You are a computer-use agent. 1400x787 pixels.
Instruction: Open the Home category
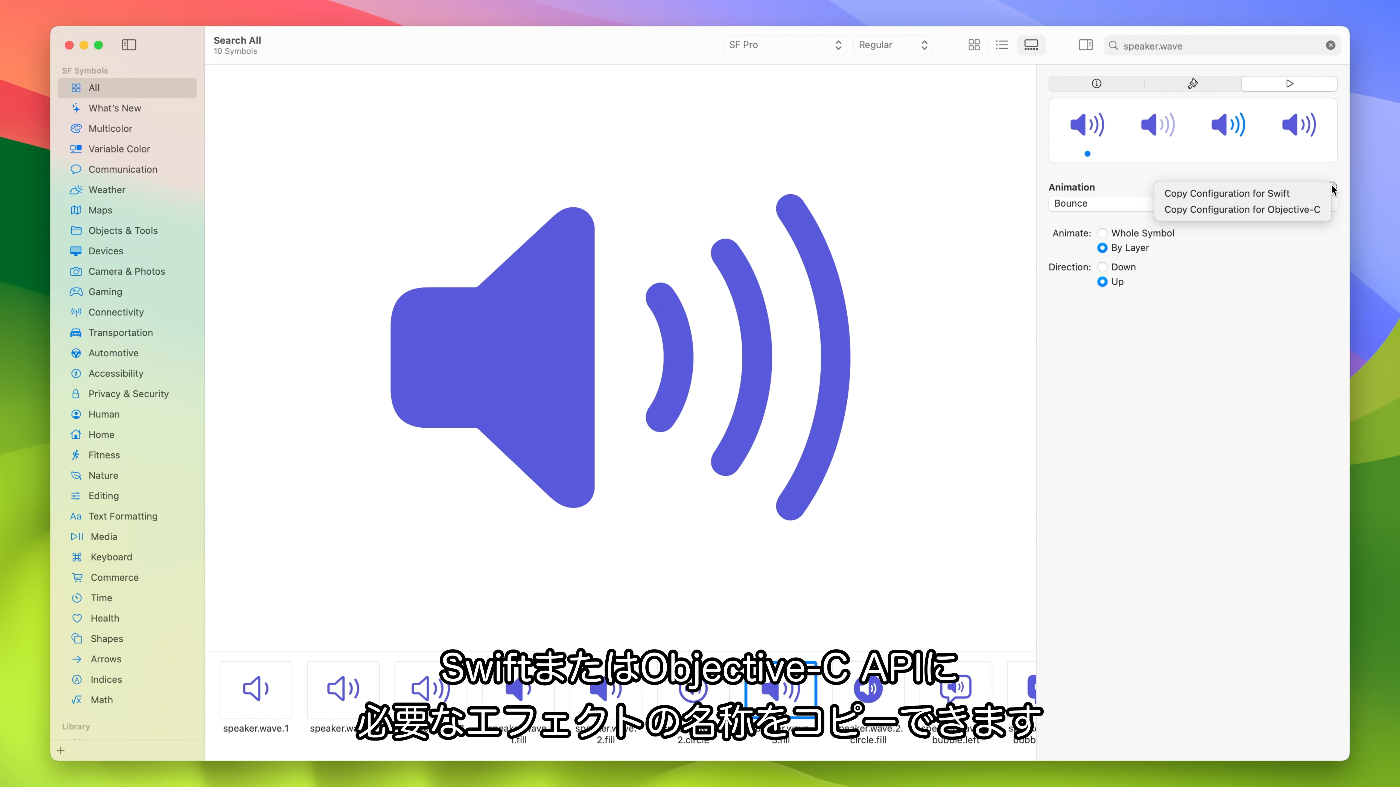127,434
